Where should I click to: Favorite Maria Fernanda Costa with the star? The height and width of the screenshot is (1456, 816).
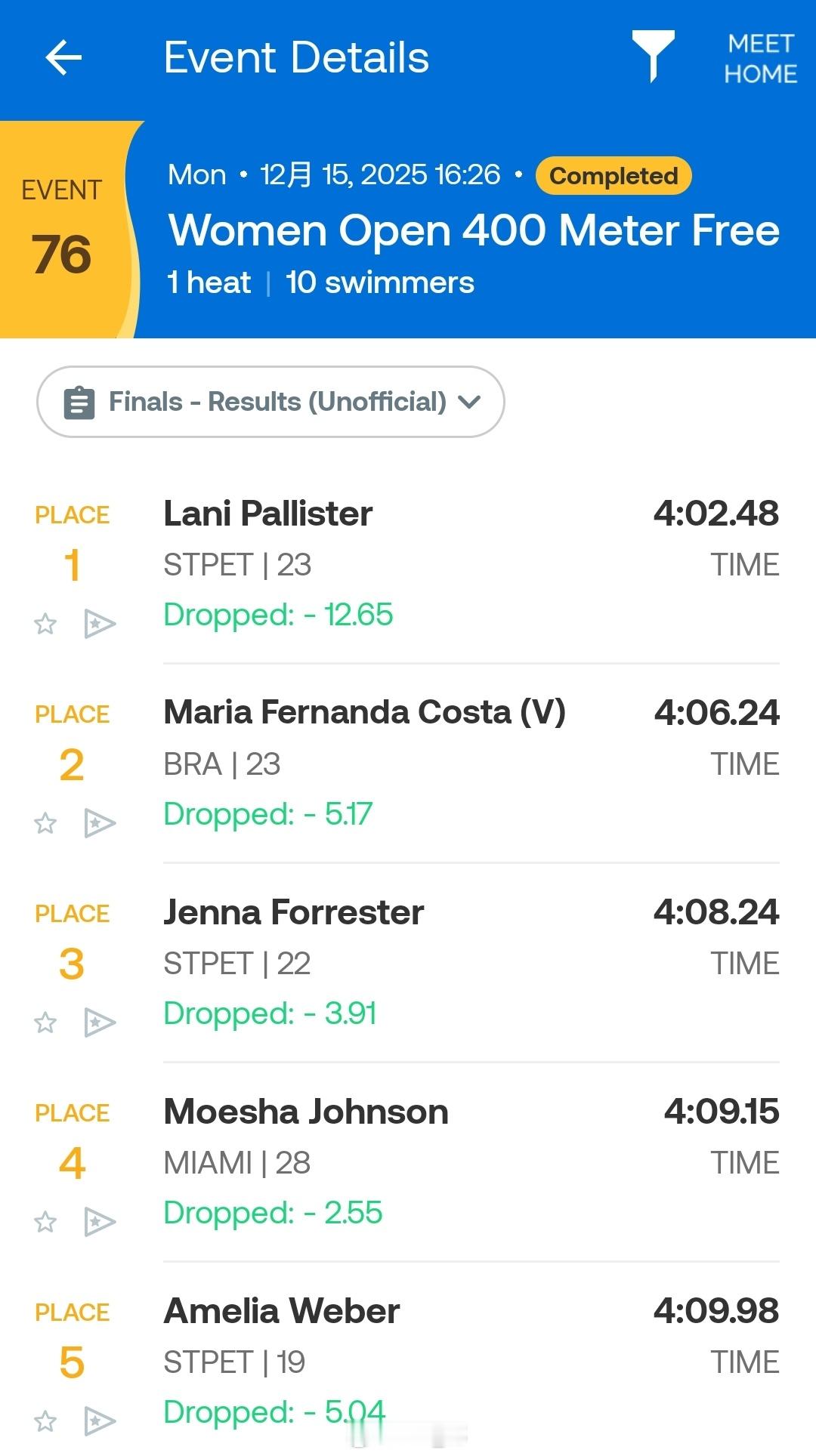point(45,823)
